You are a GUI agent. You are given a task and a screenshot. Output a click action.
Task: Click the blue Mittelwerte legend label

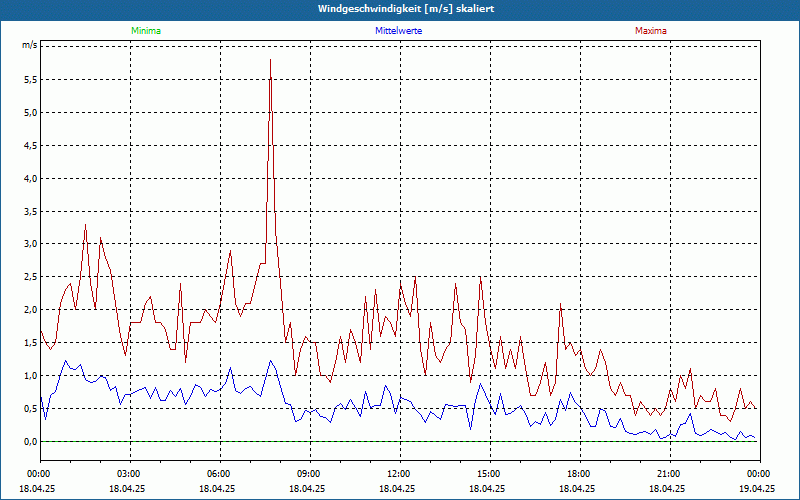coord(398,31)
